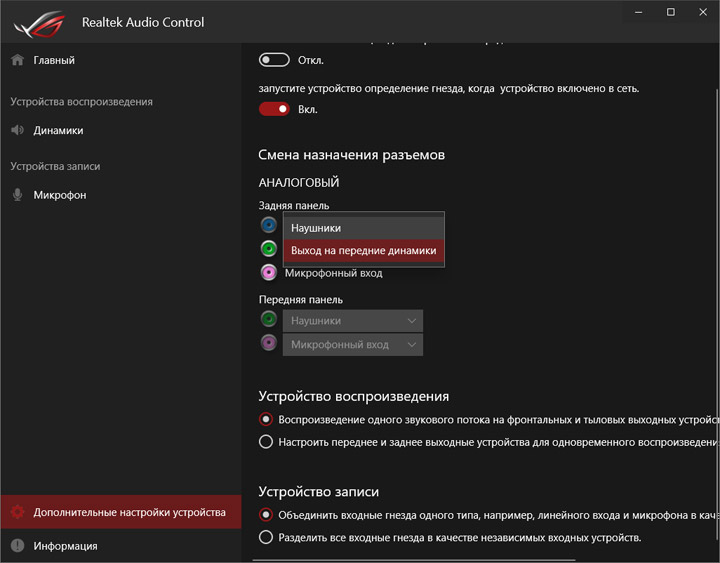Viewport: 720px width, 563px height.
Task: Turn off the red Вкл. toggle
Action: pyautogui.click(x=274, y=109)
